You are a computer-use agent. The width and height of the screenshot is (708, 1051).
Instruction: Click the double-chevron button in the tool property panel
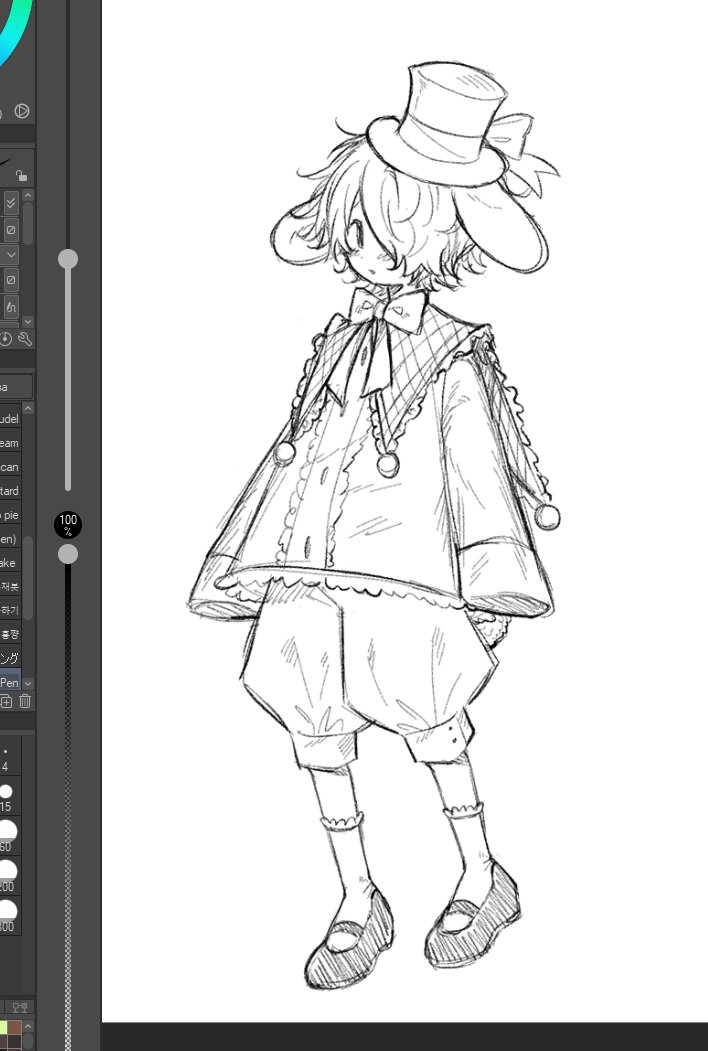[x=11, y=202]
